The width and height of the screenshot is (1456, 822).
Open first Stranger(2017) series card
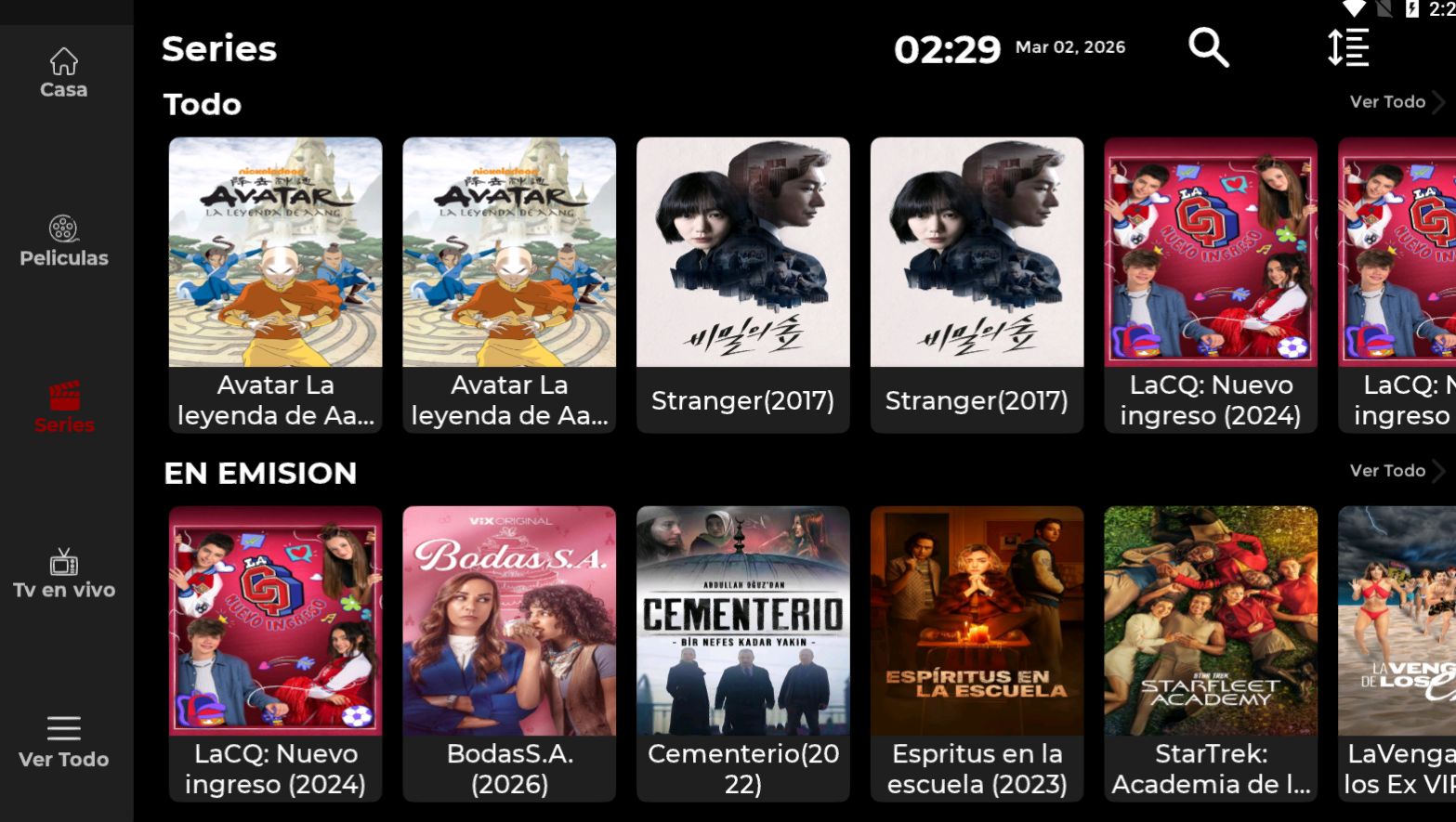(743, 284)
